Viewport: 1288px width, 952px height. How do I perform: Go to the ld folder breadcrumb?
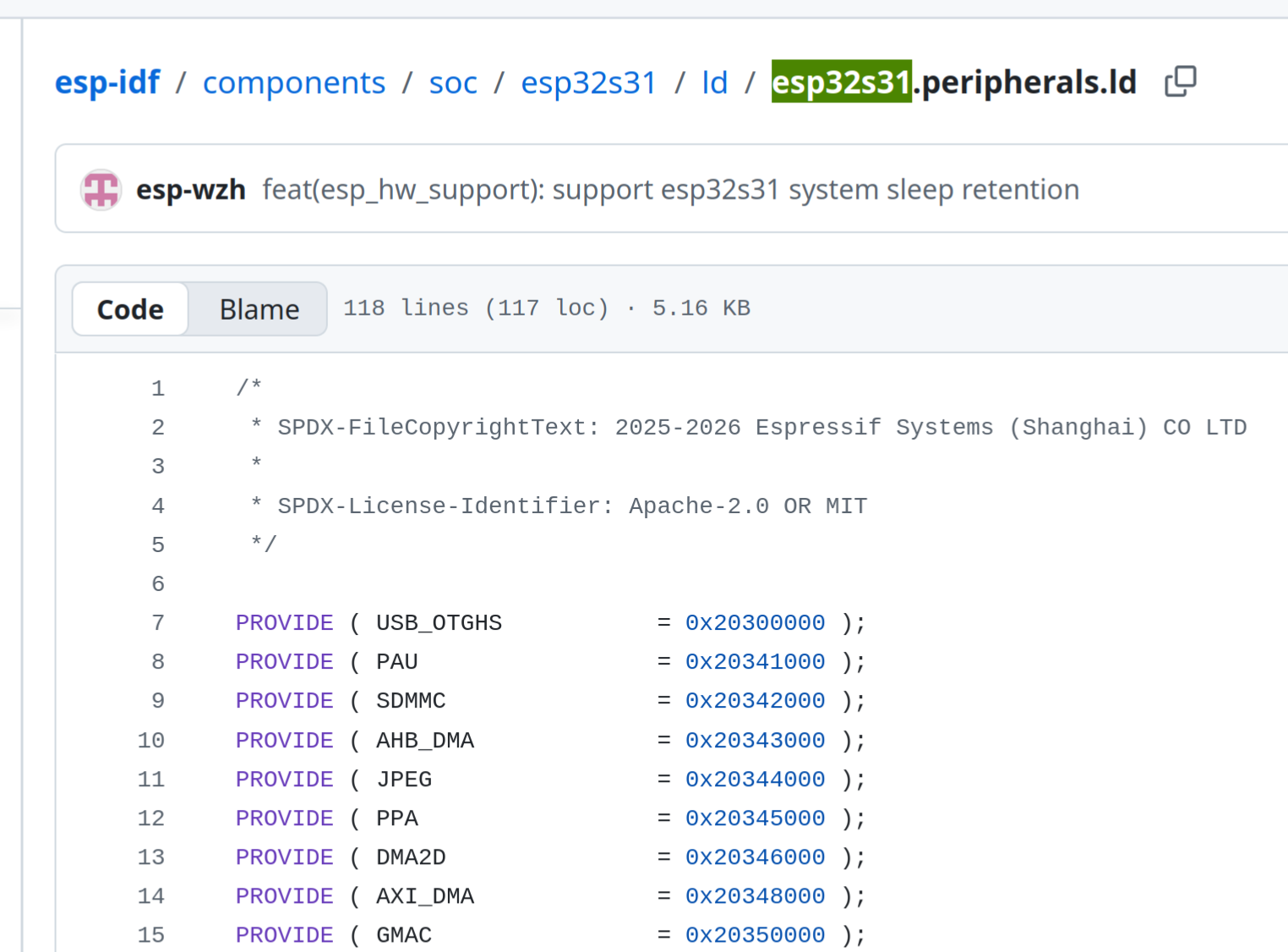(x=714, y=83)
